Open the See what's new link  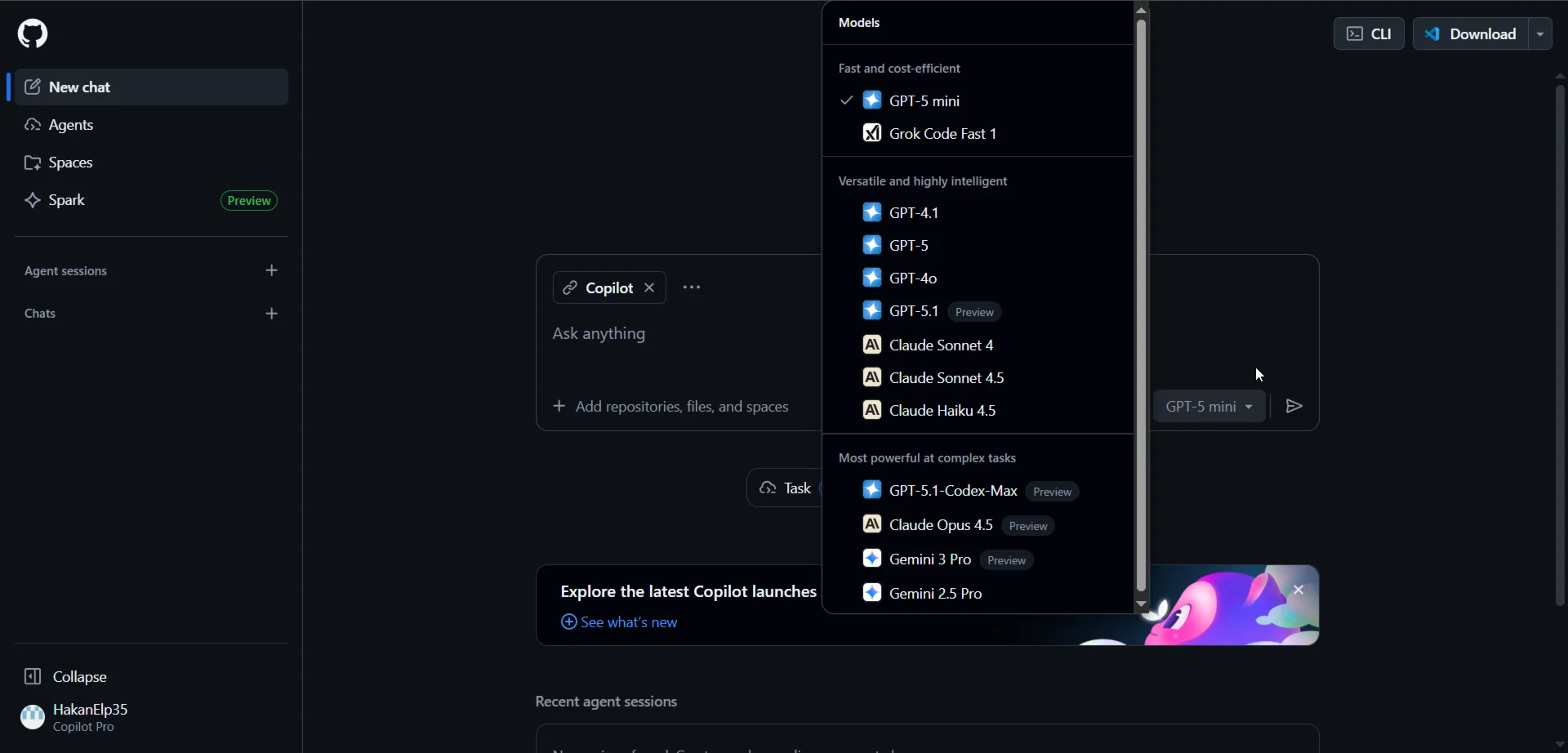pos(619,622)
